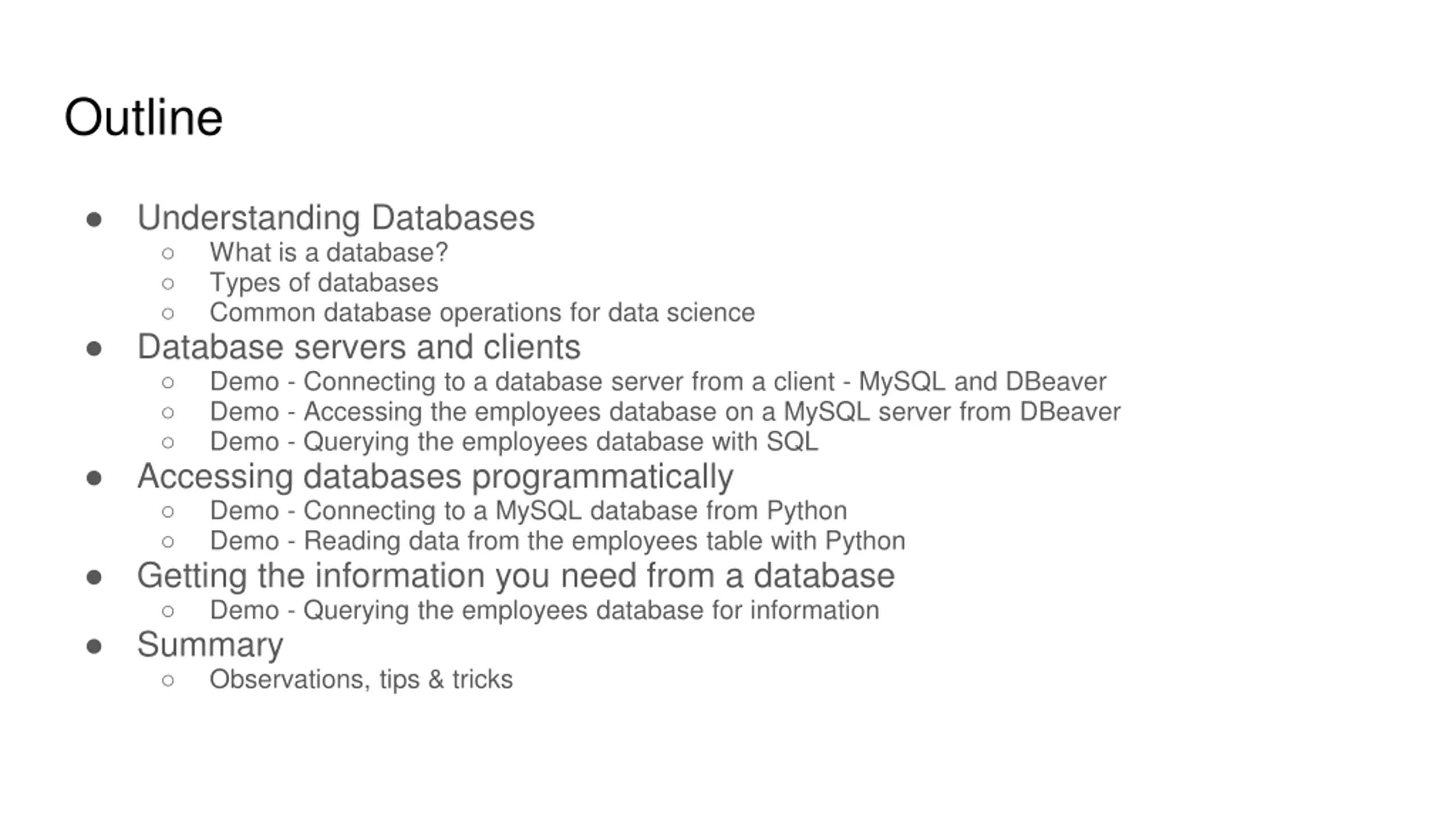Click the Outline slide title
This screenshot has width=1456, height=819.
(143, 117)
